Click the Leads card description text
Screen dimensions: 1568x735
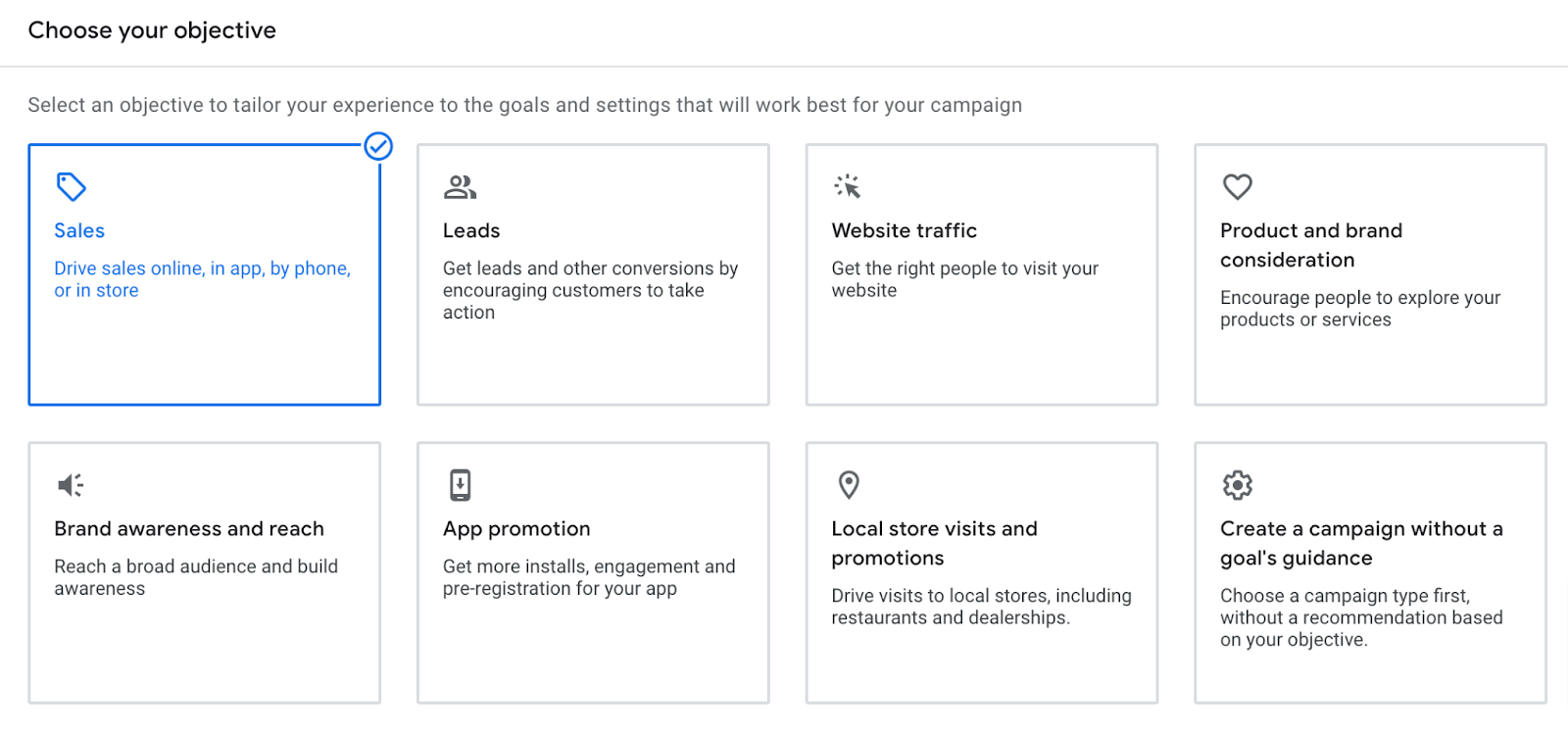click(589, 290)
